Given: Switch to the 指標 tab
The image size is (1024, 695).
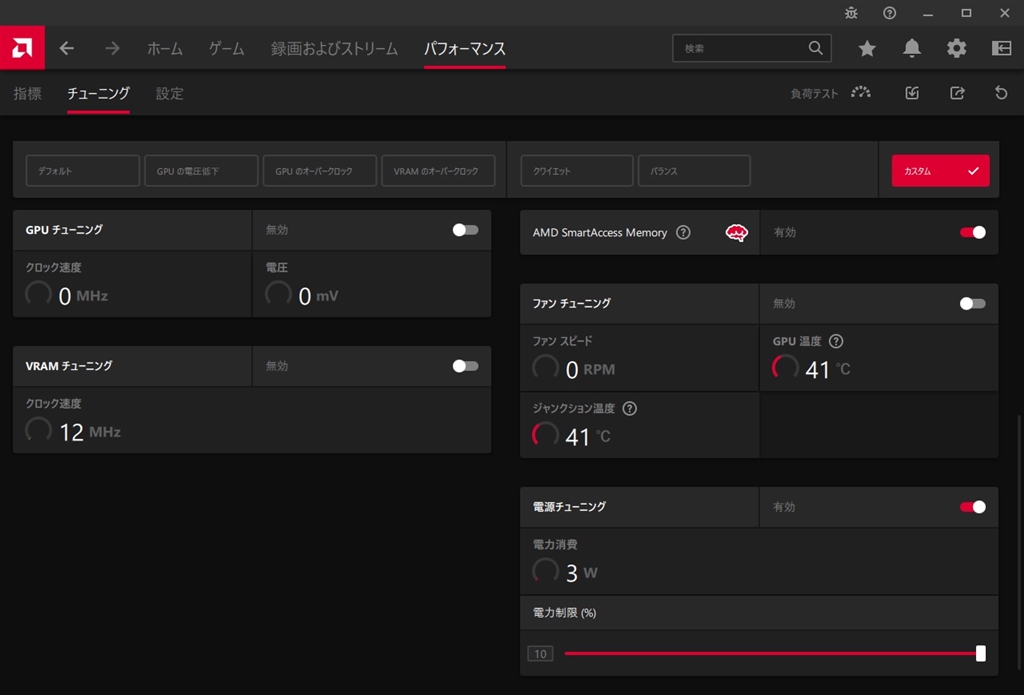Looking at the screenshot, I should [x=27, y=93].
